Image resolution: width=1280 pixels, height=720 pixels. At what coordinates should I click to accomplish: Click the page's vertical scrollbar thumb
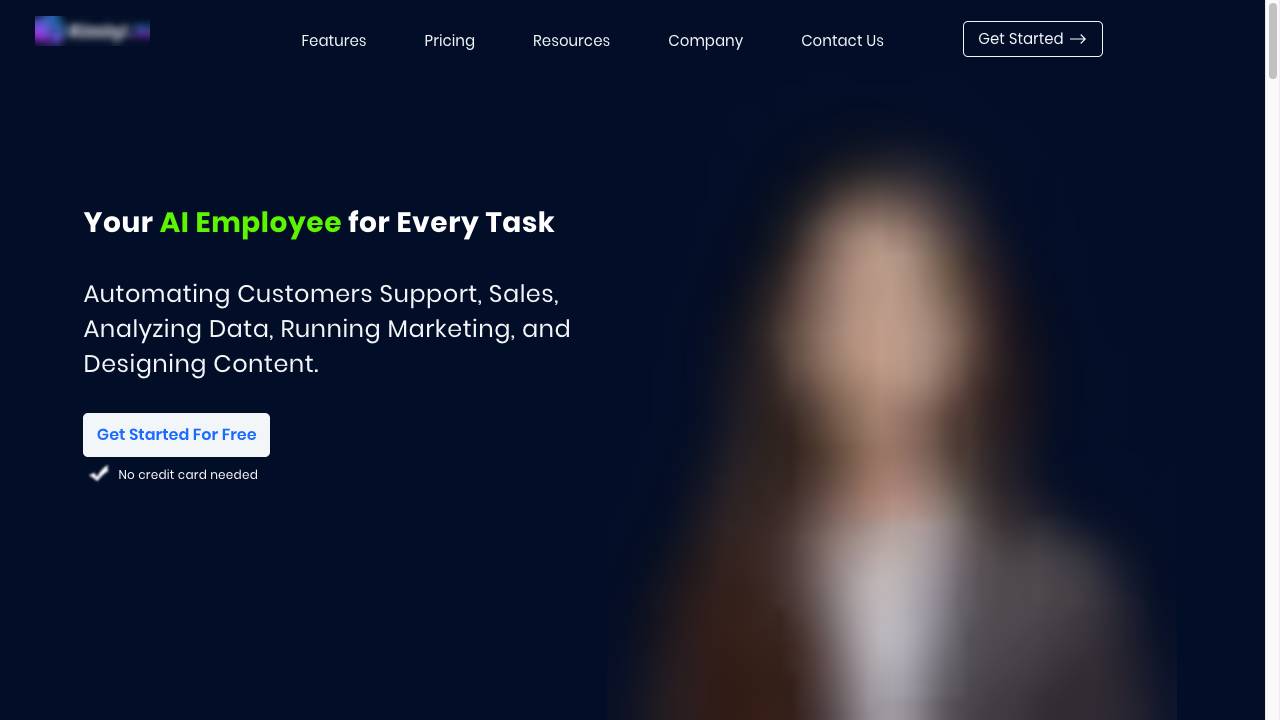(1272, 40)
